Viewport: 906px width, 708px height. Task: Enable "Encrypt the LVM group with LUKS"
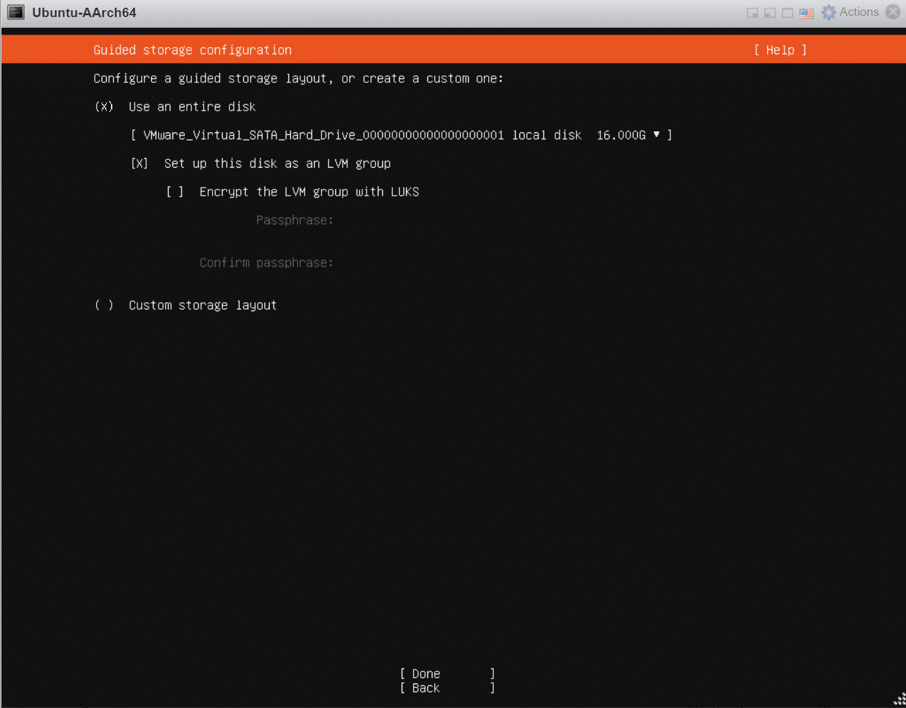tap(174, 192)
